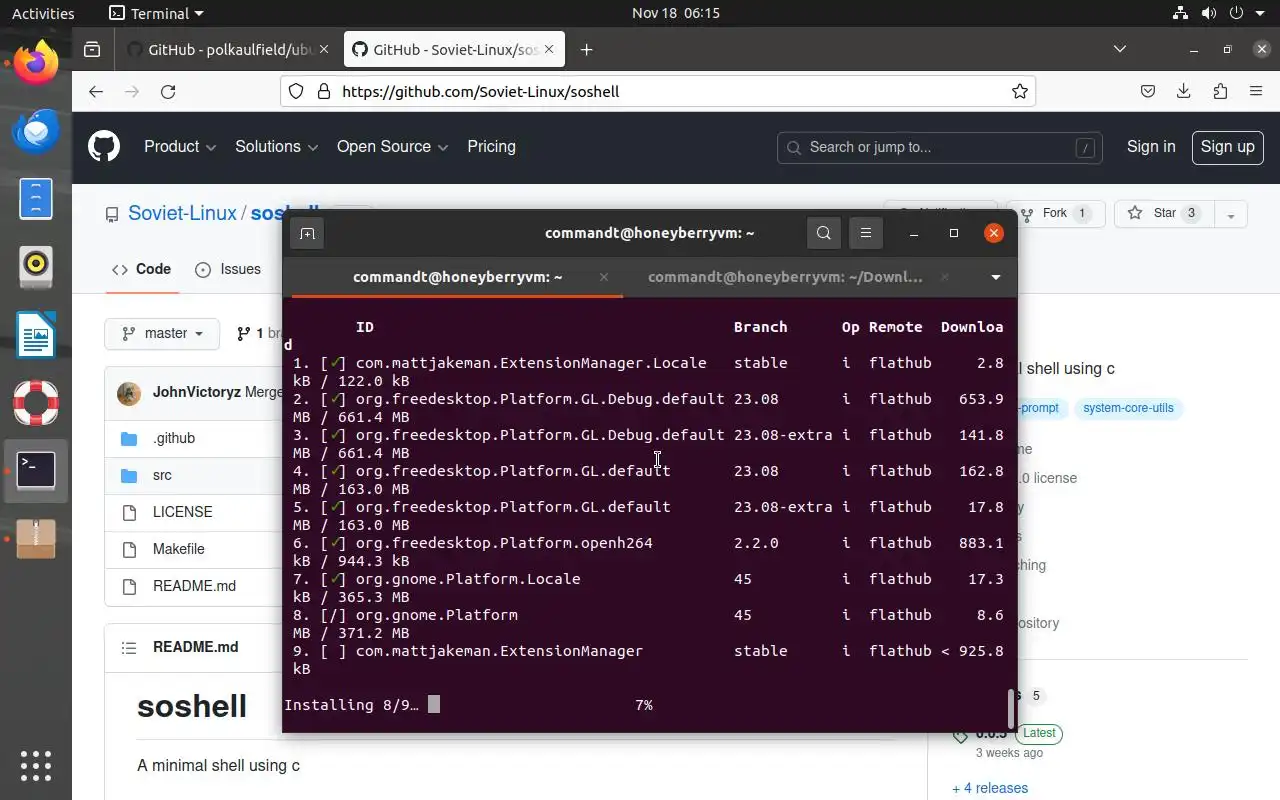This screenshot has width=1280, height=800.
Task: Open the master branch selector
Action: pos(162,333)
